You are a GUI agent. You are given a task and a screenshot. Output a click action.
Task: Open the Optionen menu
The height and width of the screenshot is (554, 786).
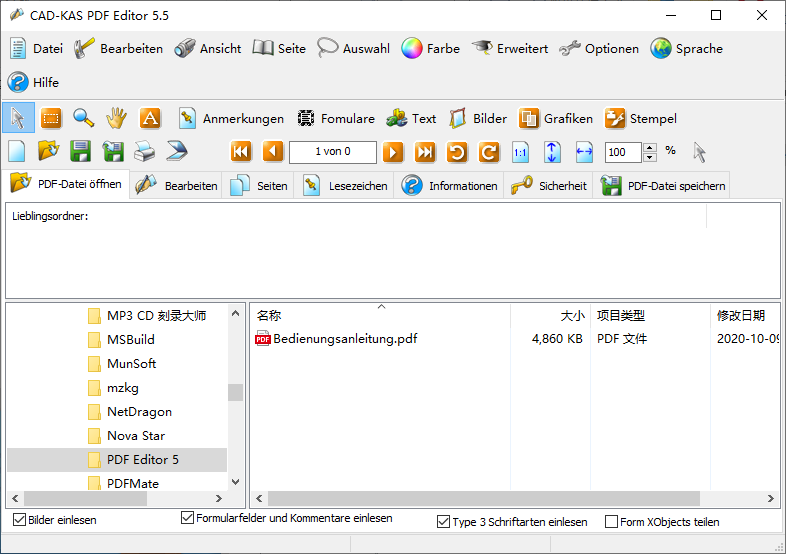(599, 49)
